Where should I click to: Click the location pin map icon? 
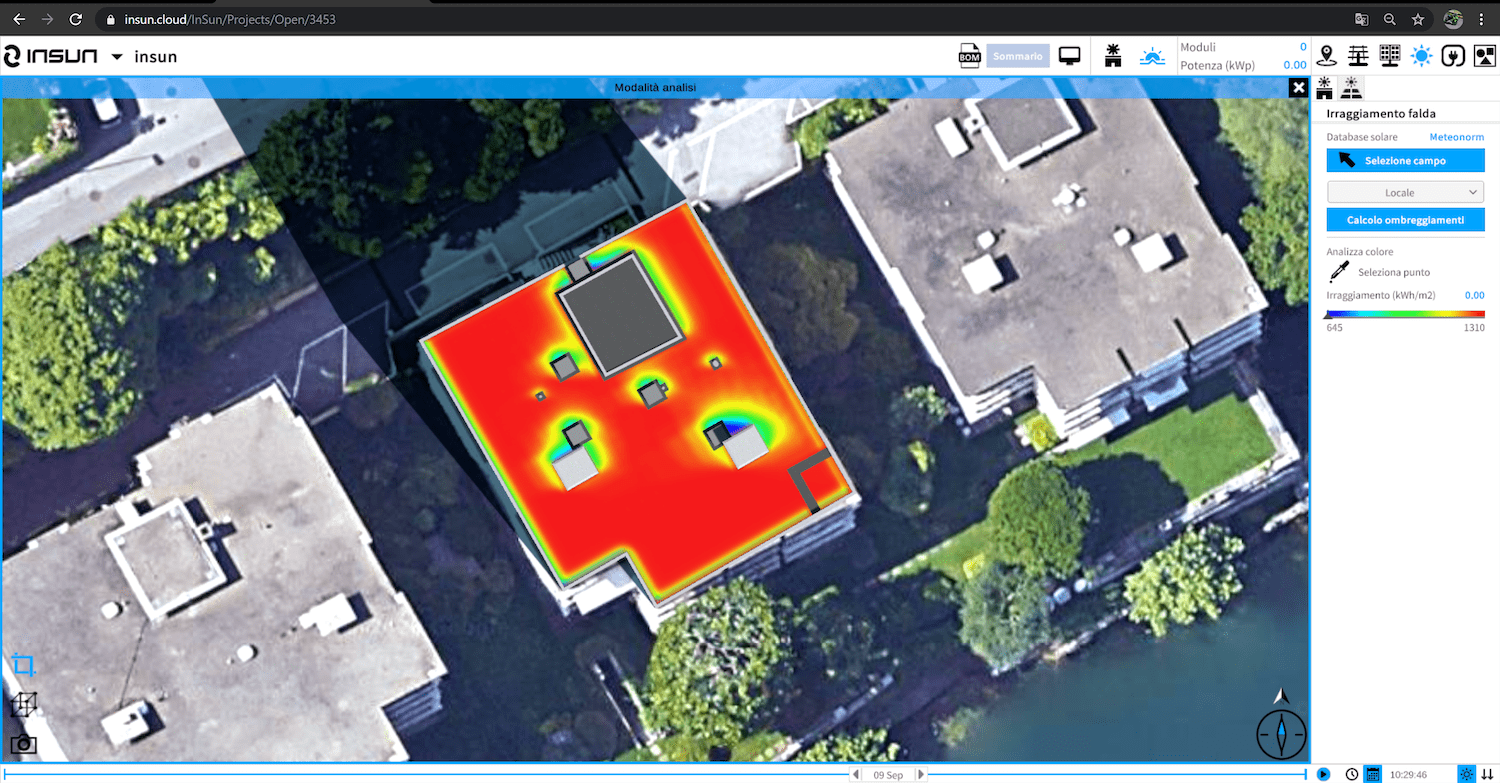(1327, 56)
